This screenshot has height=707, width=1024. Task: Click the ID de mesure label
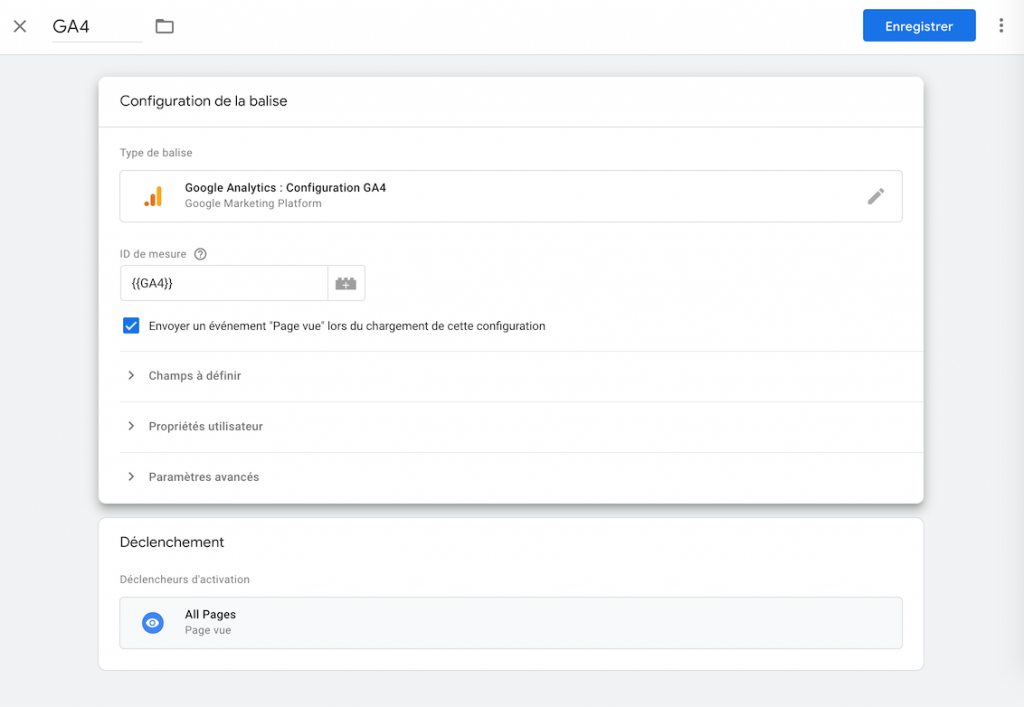[x=153, y=254]
